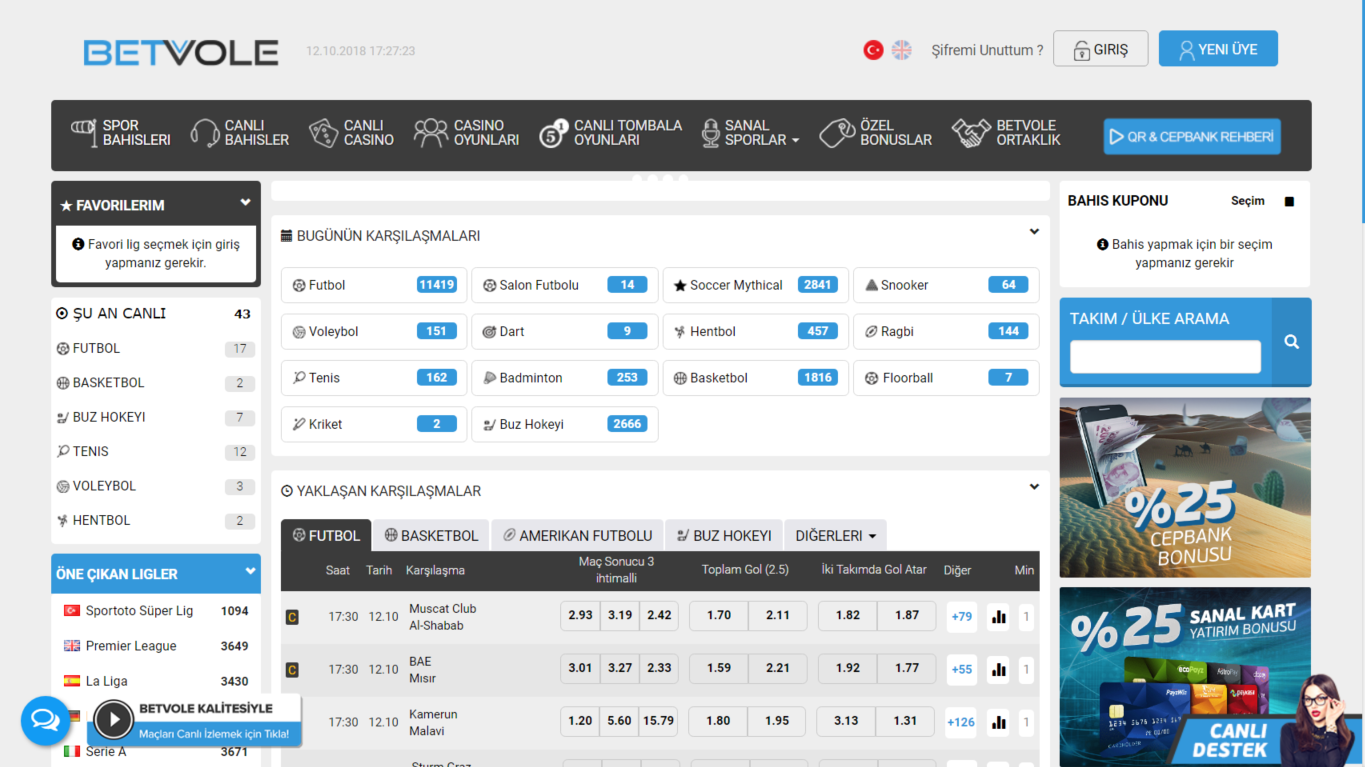Image resolution: width=1365 pixels, height=767 pixels.
Task: Switch to the Buz Hokeyi tab
Action: [x=724, y=536]
